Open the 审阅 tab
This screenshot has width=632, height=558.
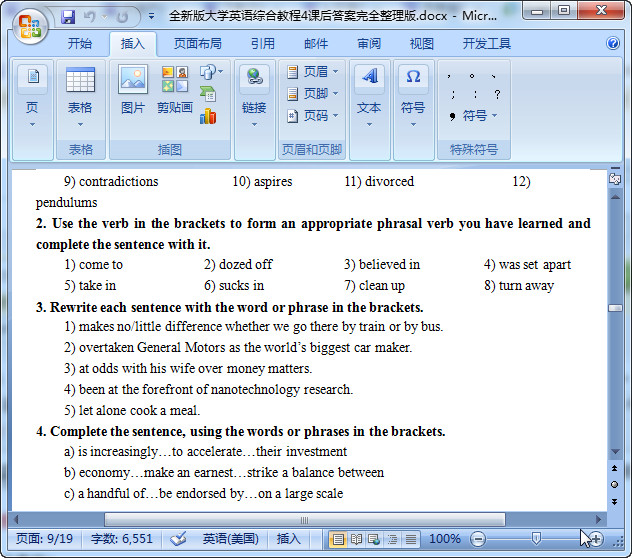click(369, 43)
